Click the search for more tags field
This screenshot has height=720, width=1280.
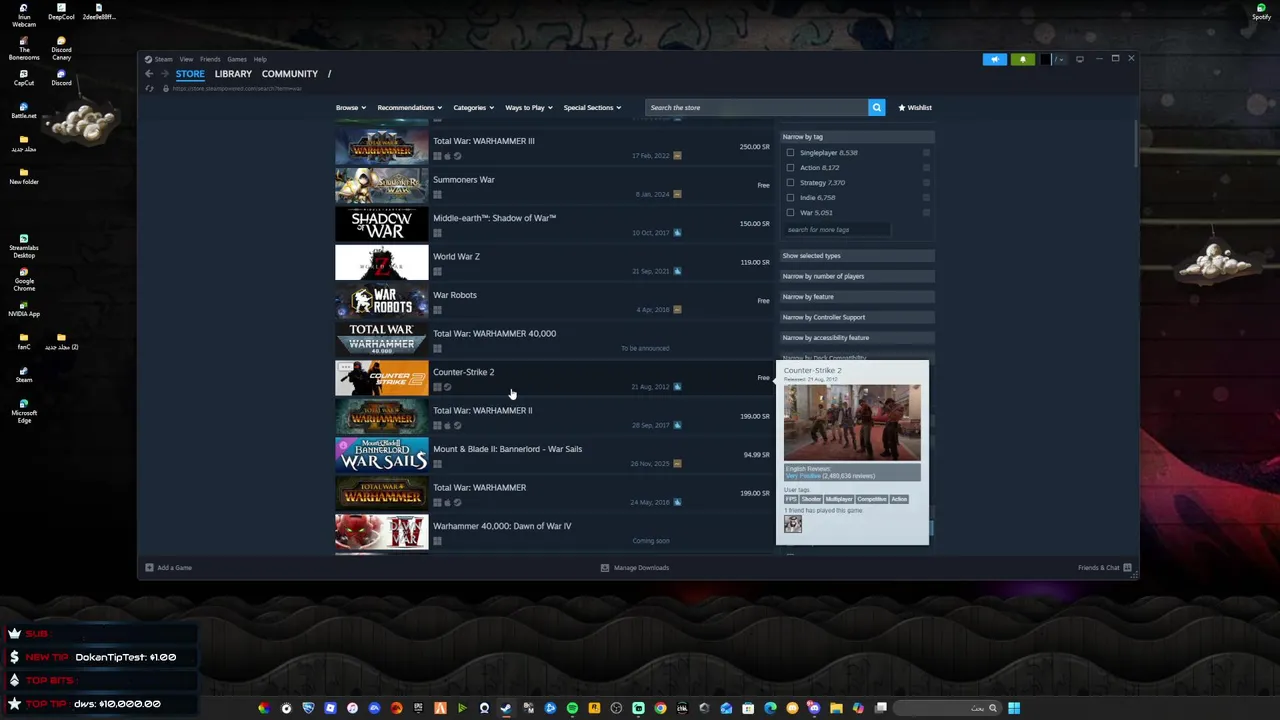coord(836,230)
